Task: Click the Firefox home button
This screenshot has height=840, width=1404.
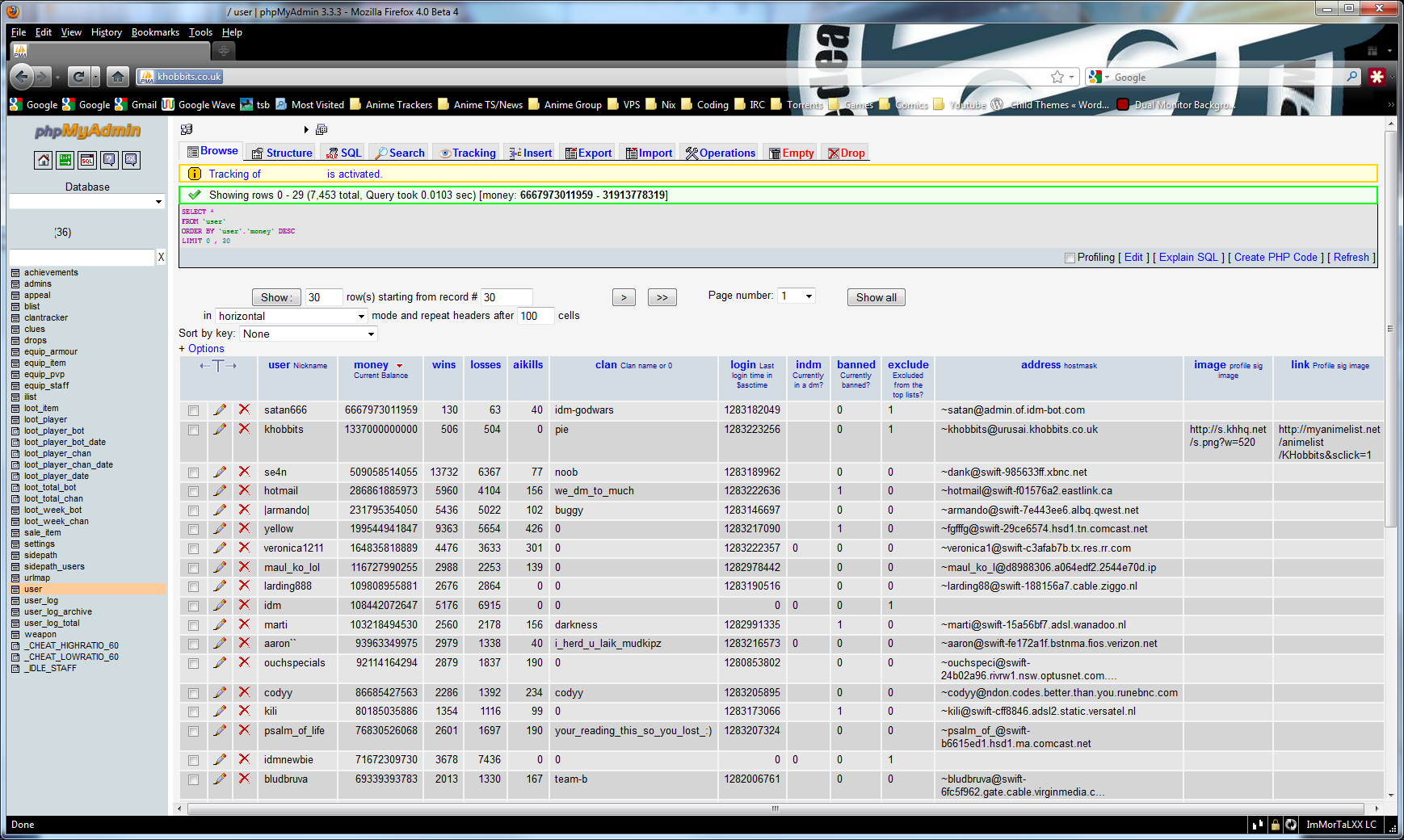Action: click(x=118, y=77)
